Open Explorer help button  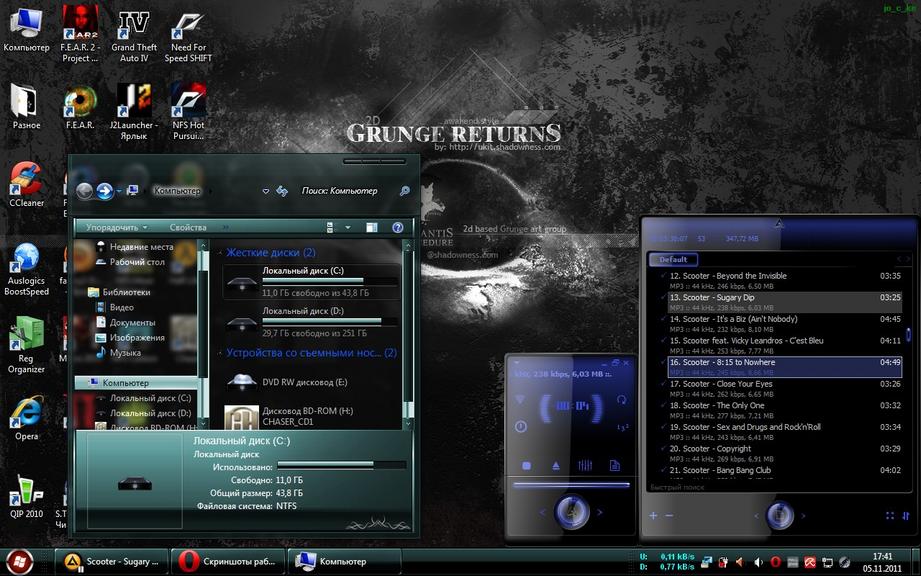tap(398, 228)
